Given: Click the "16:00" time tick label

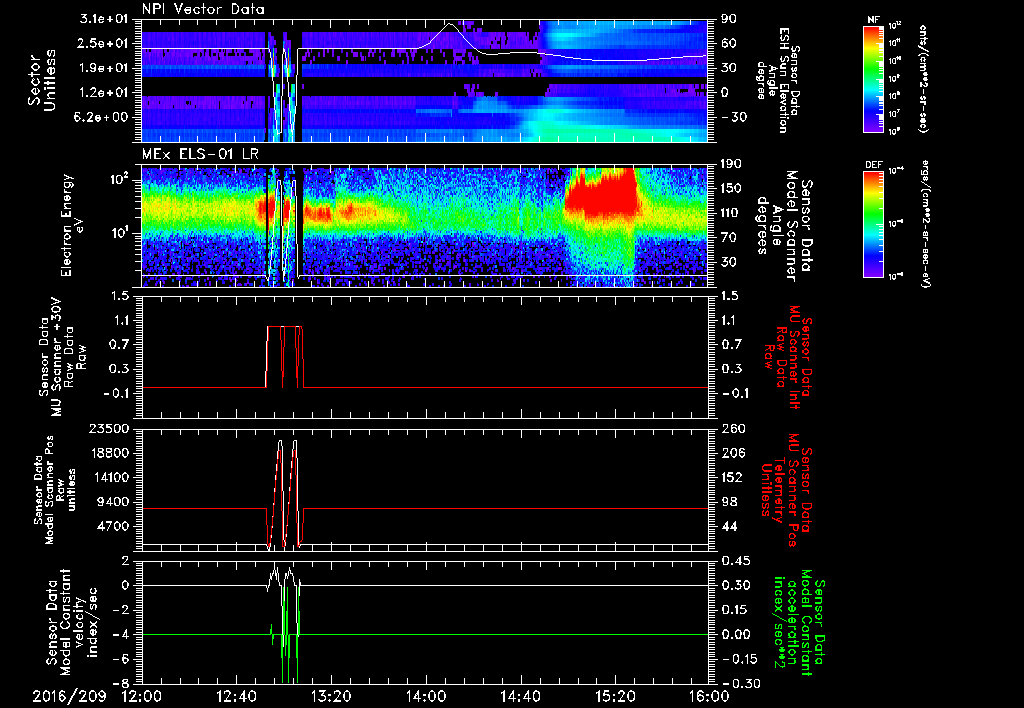Looking at the screenshot, I should [709, 696].
